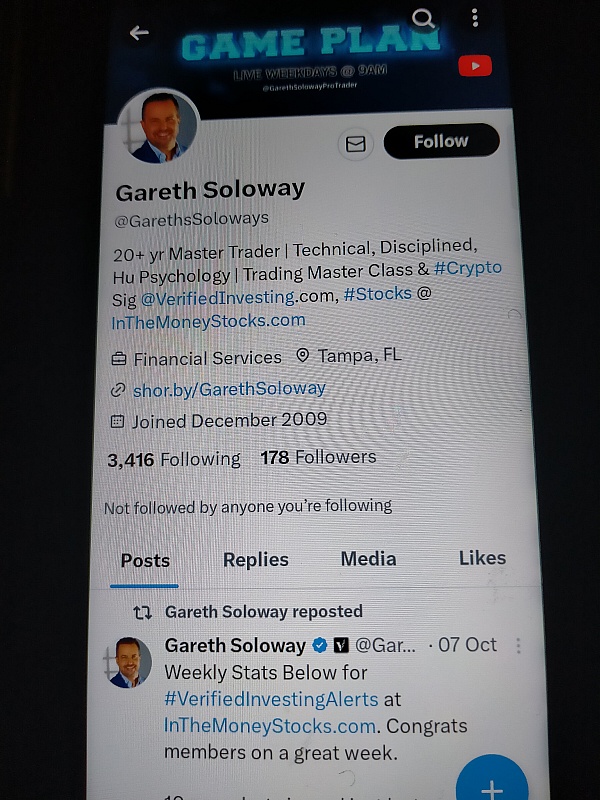Image resolution: width=600 pixels, height=800 pixels.
Task: View the 178 Followers list
Action: [x=318, y=457]
